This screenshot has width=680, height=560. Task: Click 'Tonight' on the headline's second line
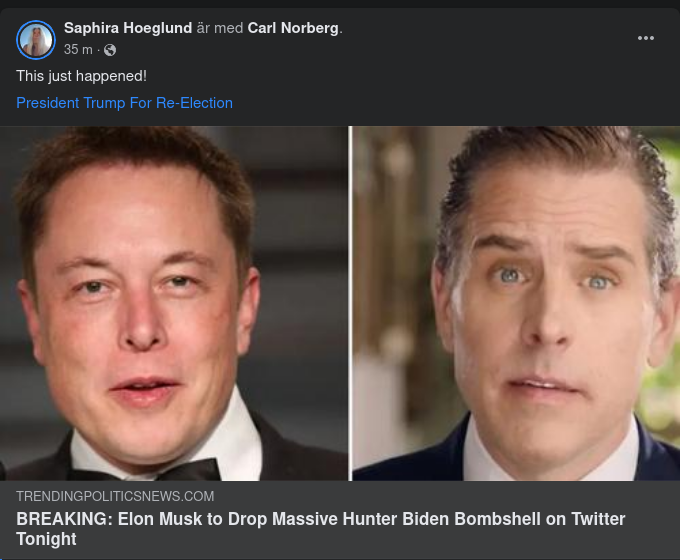click(46, 539)
